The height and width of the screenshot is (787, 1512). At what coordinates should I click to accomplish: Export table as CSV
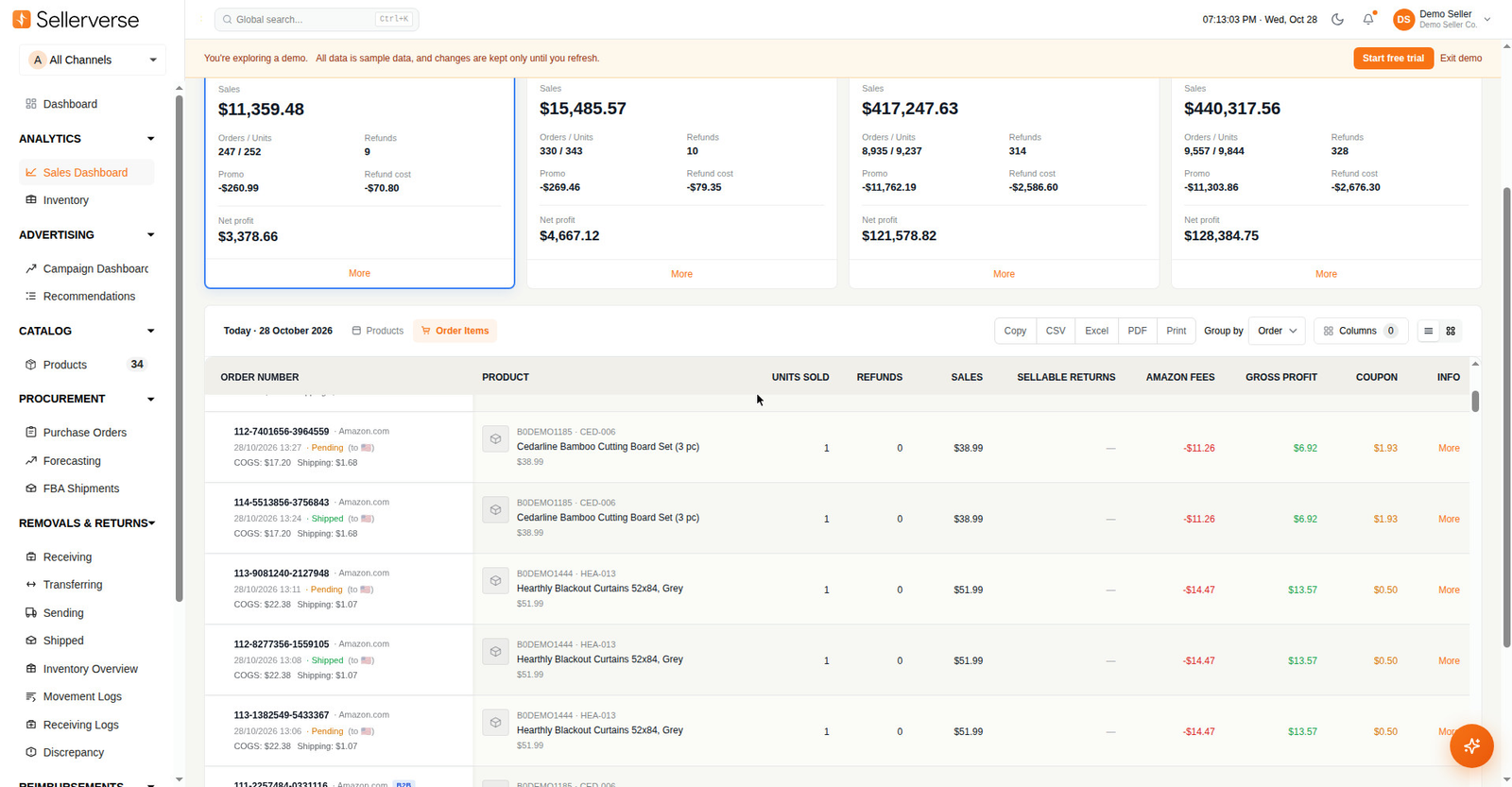click(x=1056, y=331)
